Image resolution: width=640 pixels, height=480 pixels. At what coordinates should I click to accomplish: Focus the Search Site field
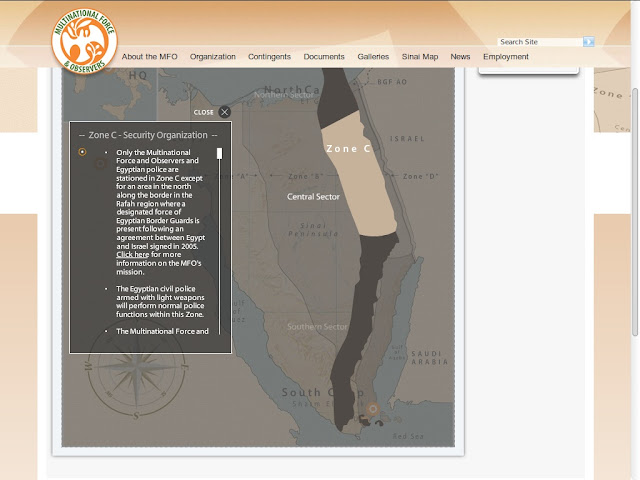(x=540, y=42)
